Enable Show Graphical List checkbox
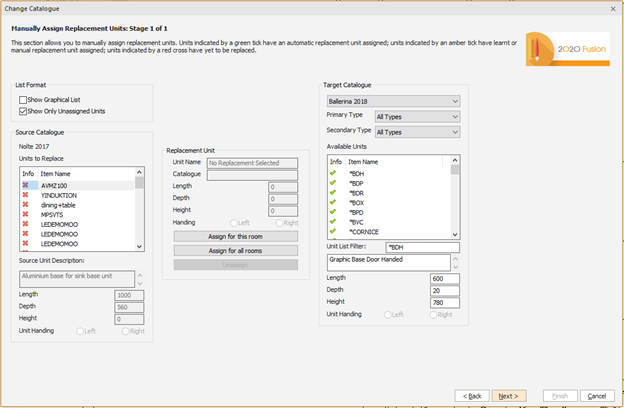Image resolution: width=624 pixels, height=408 pixels. tap(23, 100)
